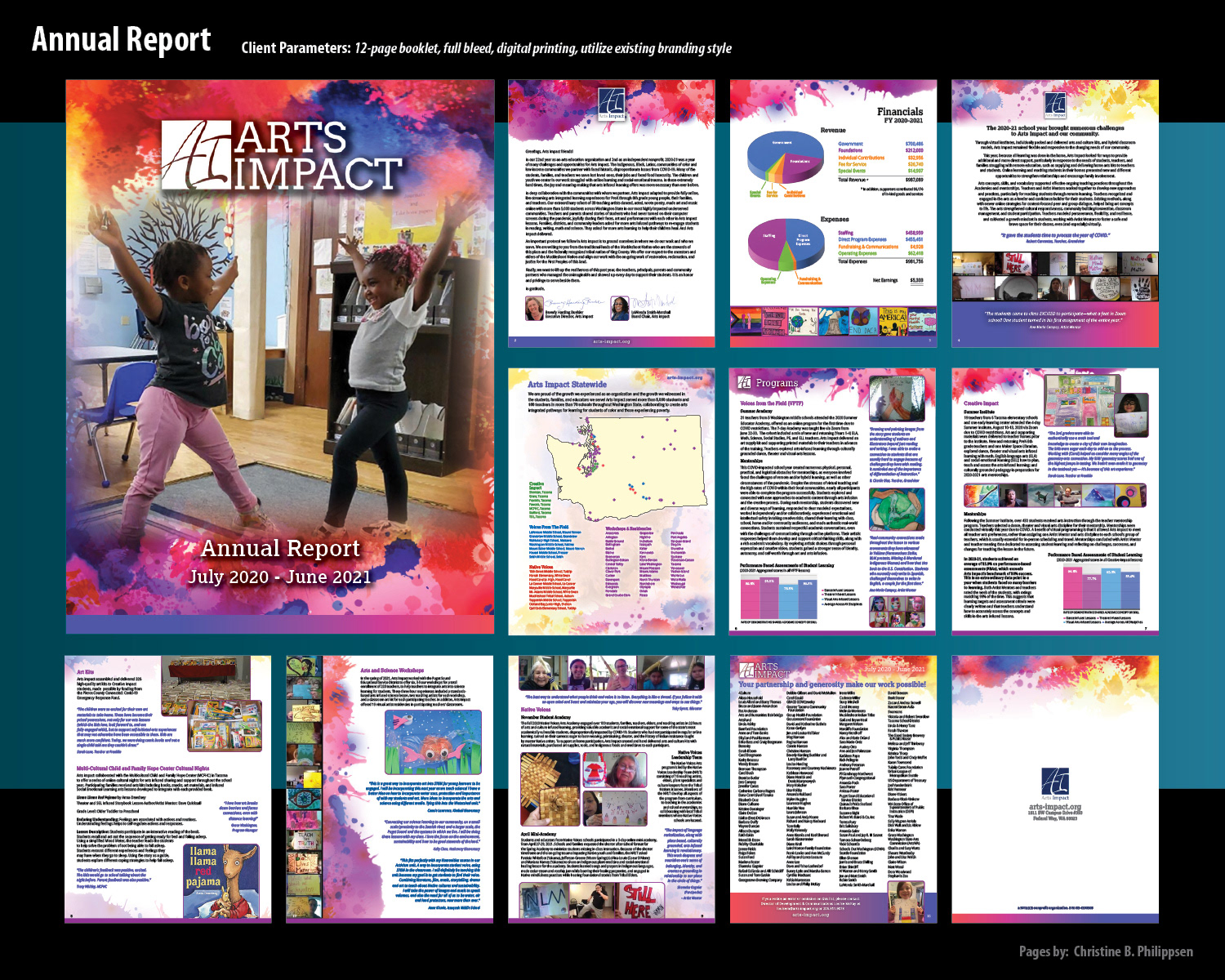Open the Art Kits page thumbnail
The width and height of the screenshot is (1225, 980).
(168, 789)
